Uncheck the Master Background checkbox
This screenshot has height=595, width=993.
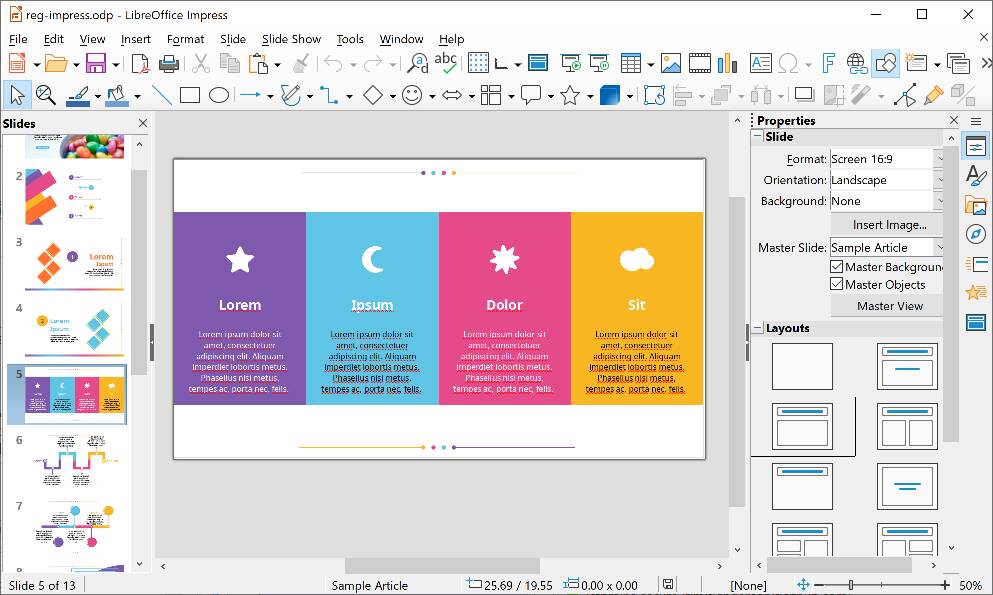pos(837,267)
